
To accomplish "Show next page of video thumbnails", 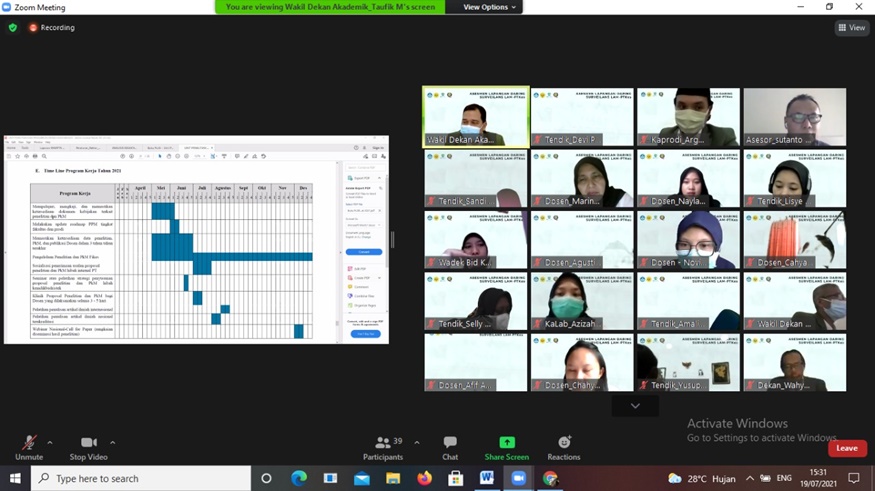I will click(635, 406).
